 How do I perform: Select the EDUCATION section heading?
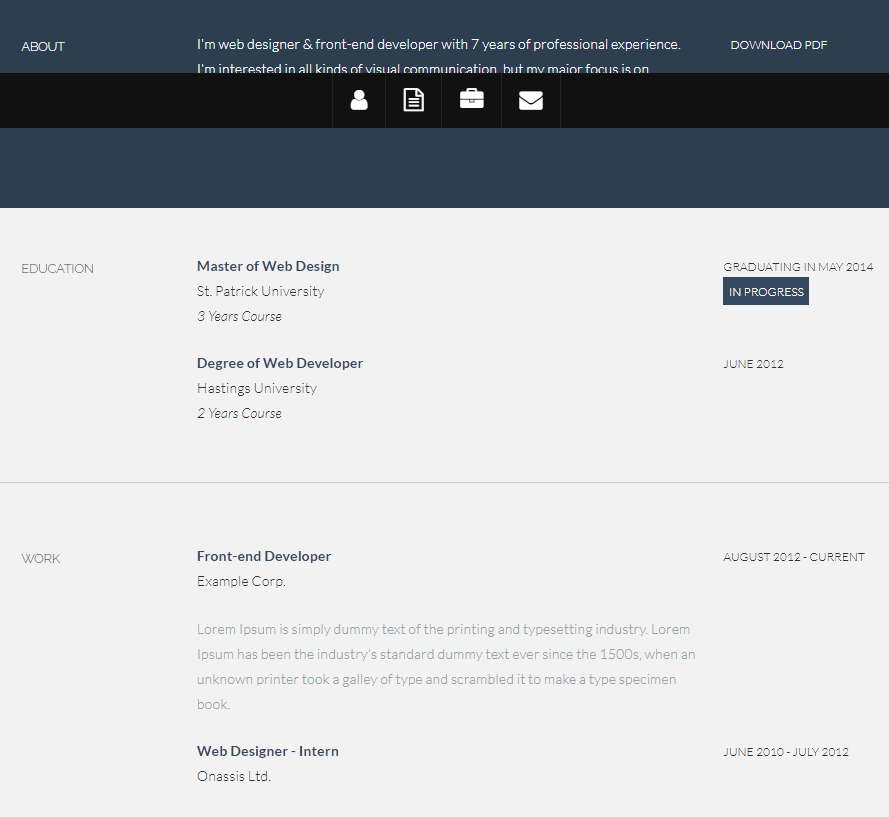pyautogui.click(x=57, y=268)
